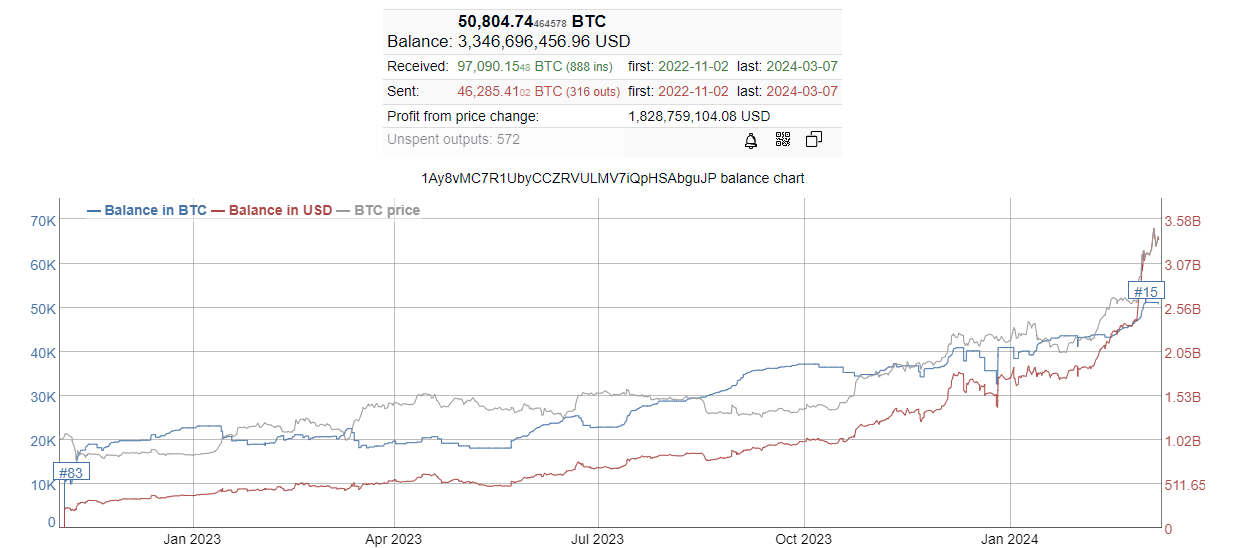Toggle the Balance in BTC series

(x=148, y=210)
